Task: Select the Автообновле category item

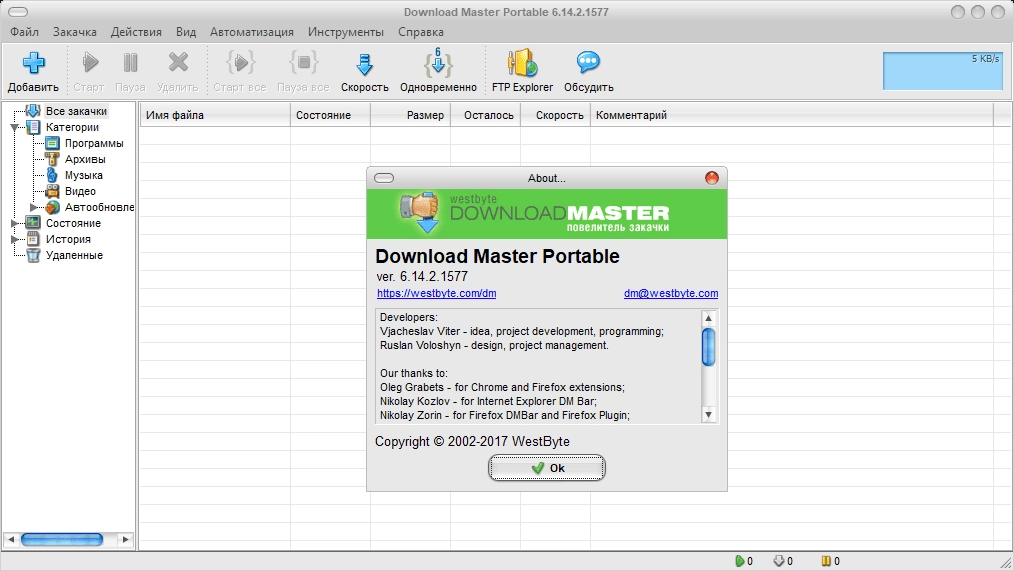Action: [99, 208]
